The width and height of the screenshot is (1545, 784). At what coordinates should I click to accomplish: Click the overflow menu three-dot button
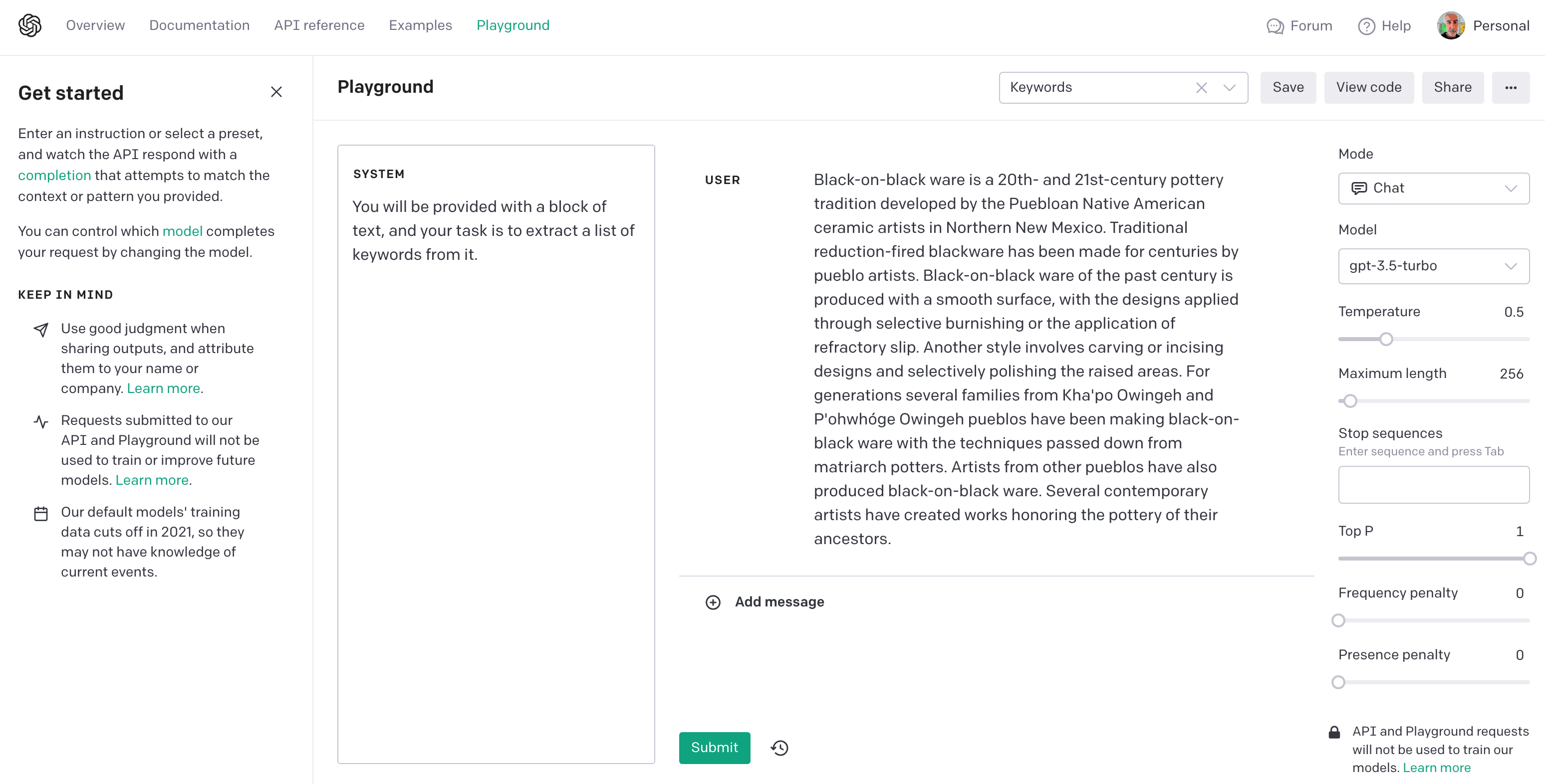tap(1511, 88)
